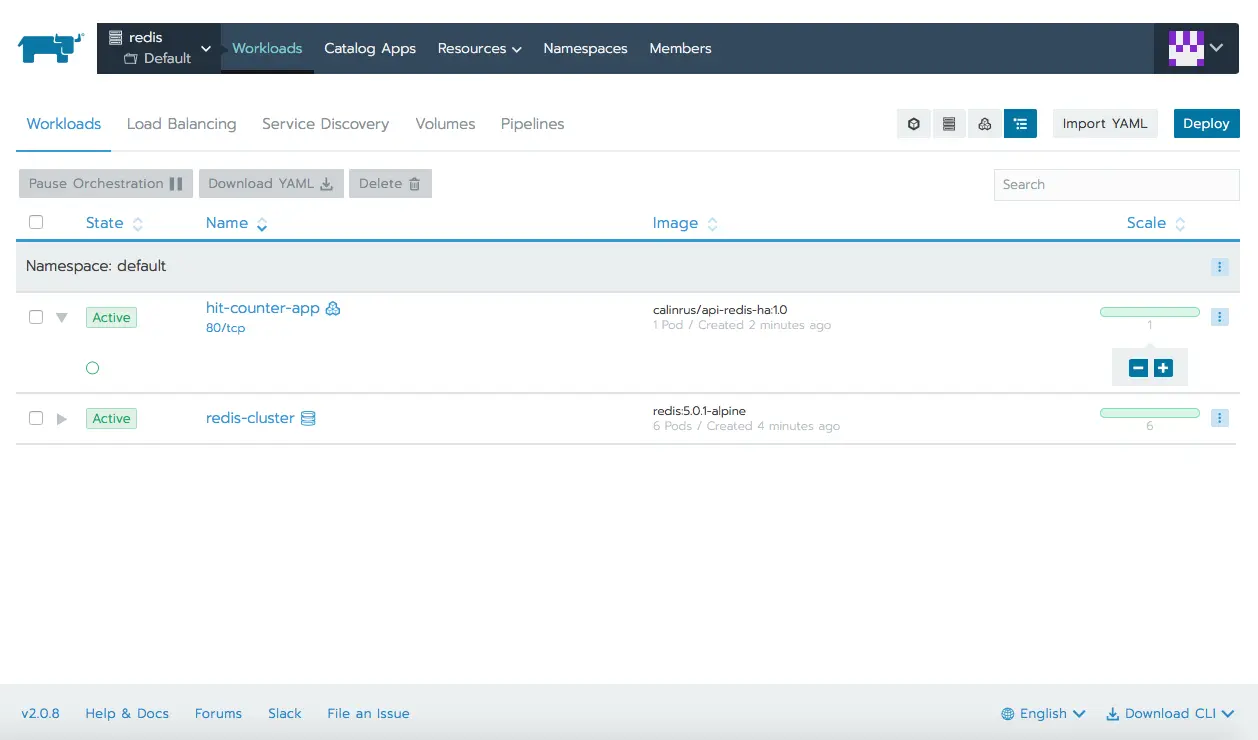The width and height of the screenshot is (1258, 740).
Task: Click the Download YAML button
Action: point(271,183)
